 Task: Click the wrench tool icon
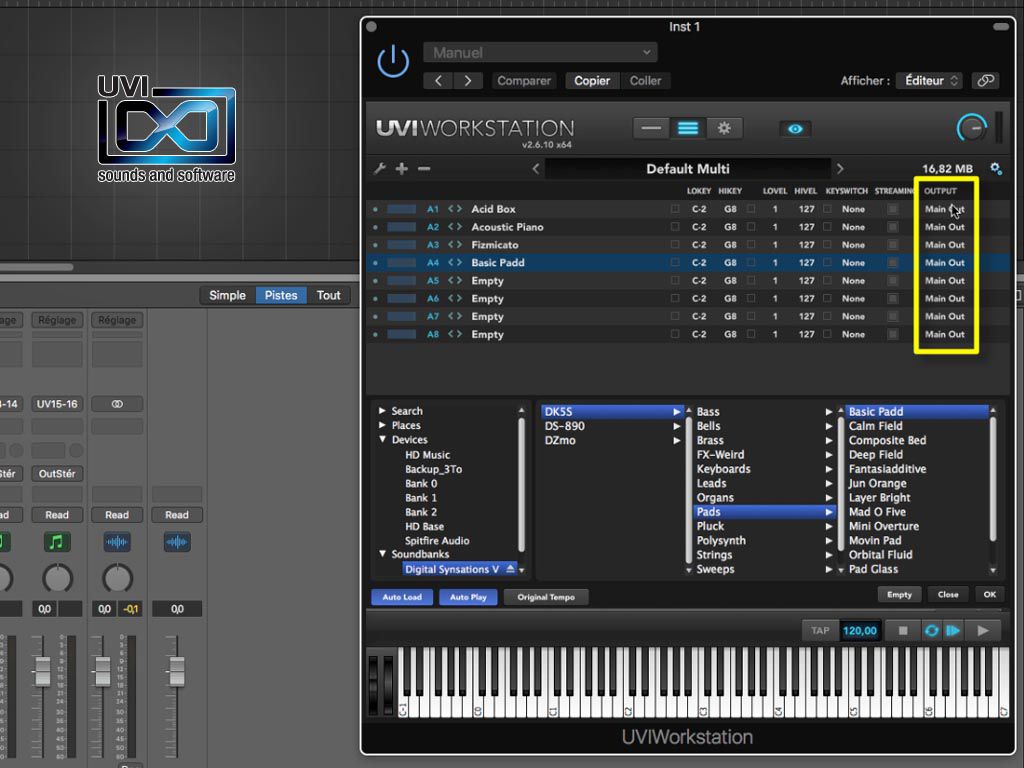tap(379, 168)
